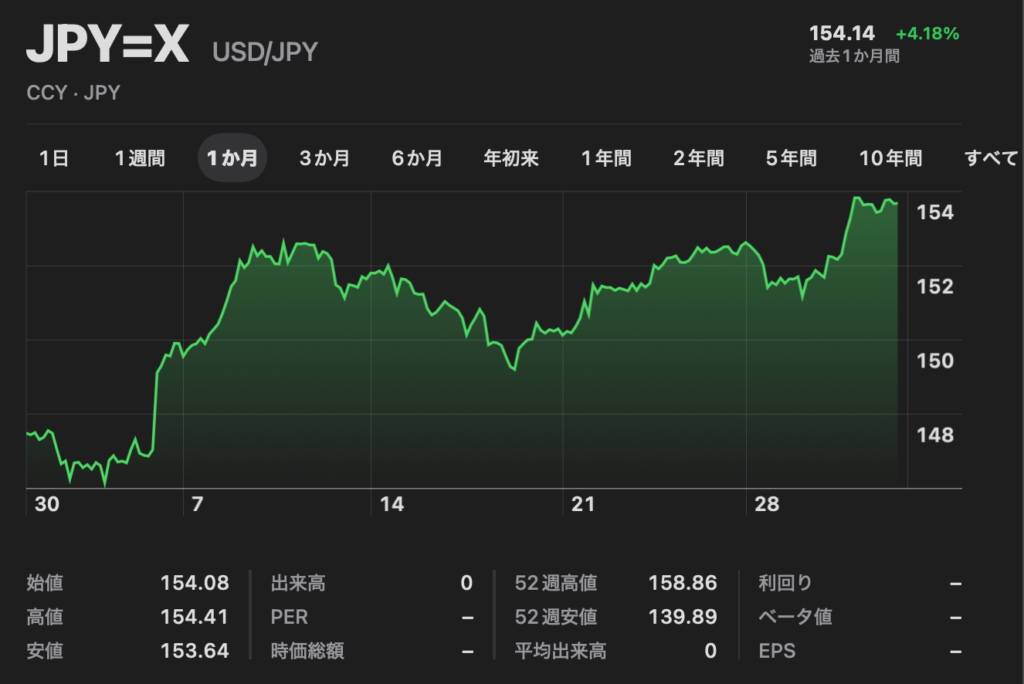Click the 14 date marker on the chart axis

point(392,504)
